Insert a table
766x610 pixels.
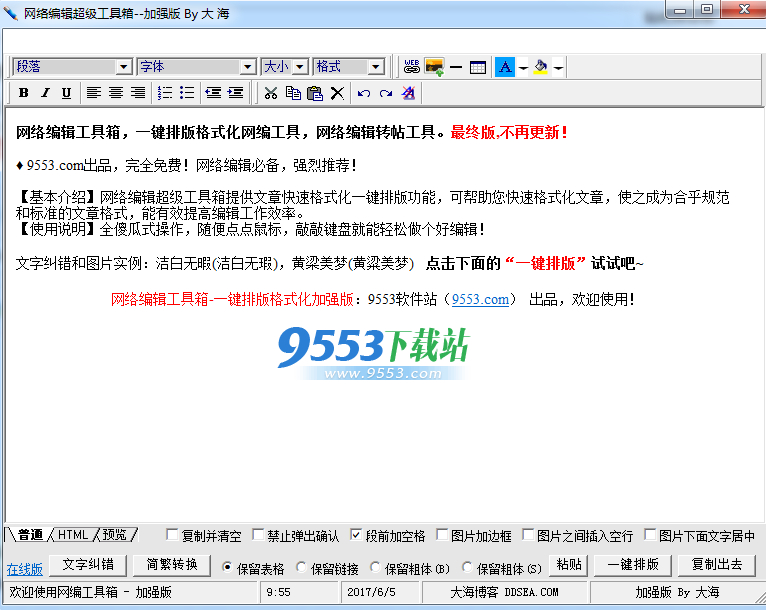tap(478, 67)
